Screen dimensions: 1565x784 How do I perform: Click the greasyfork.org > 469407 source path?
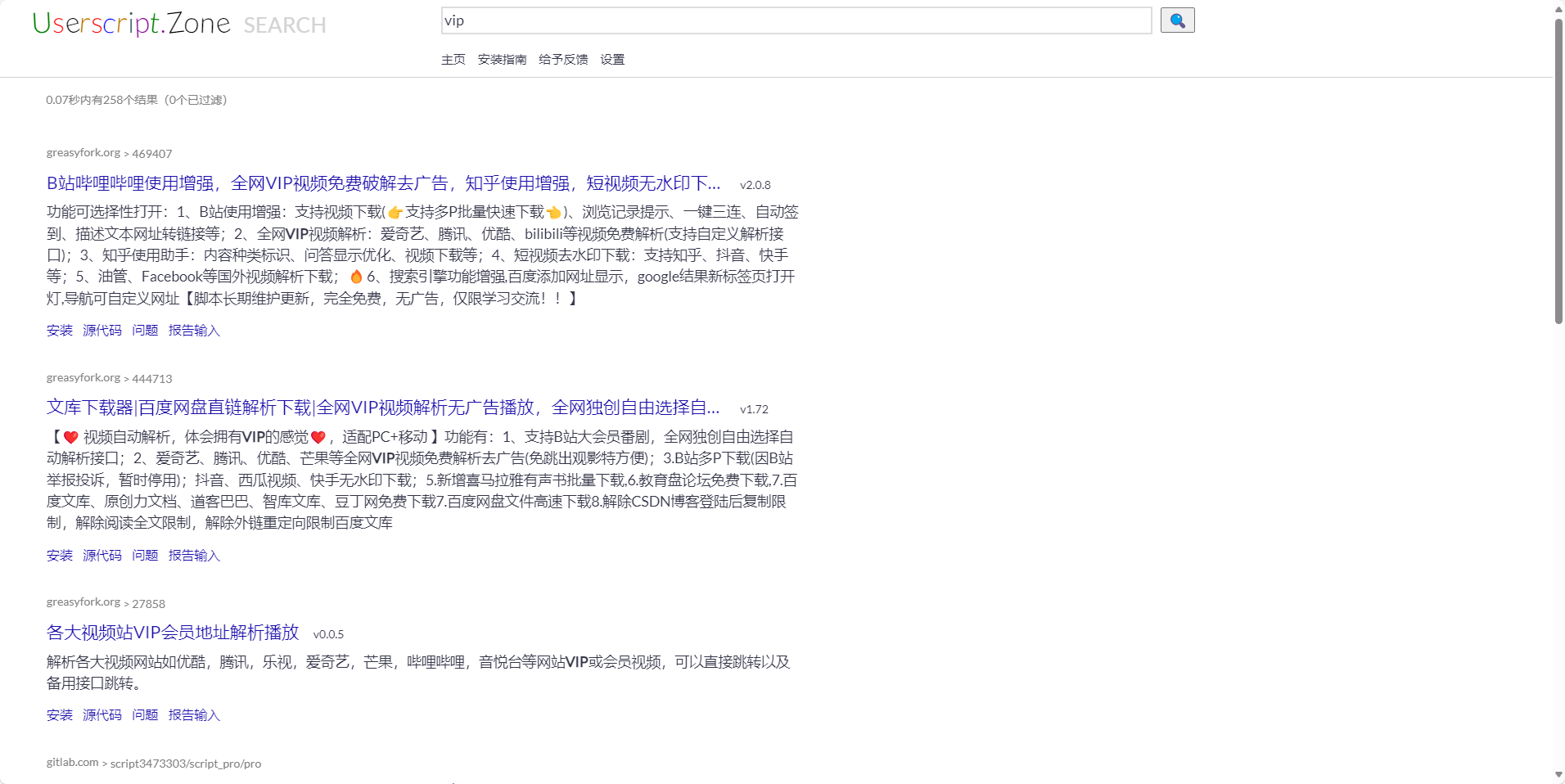click(109, 153)
